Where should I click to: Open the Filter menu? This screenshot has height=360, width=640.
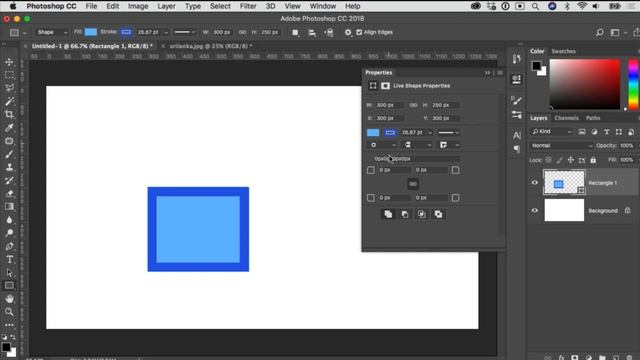point(248,6)
